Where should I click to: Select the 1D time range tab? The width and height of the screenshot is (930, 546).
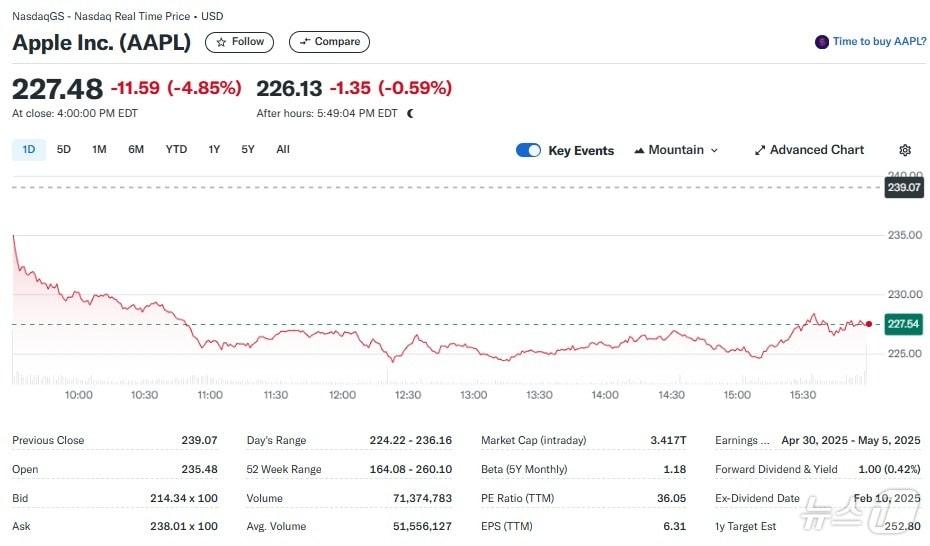tap(29, 150)
